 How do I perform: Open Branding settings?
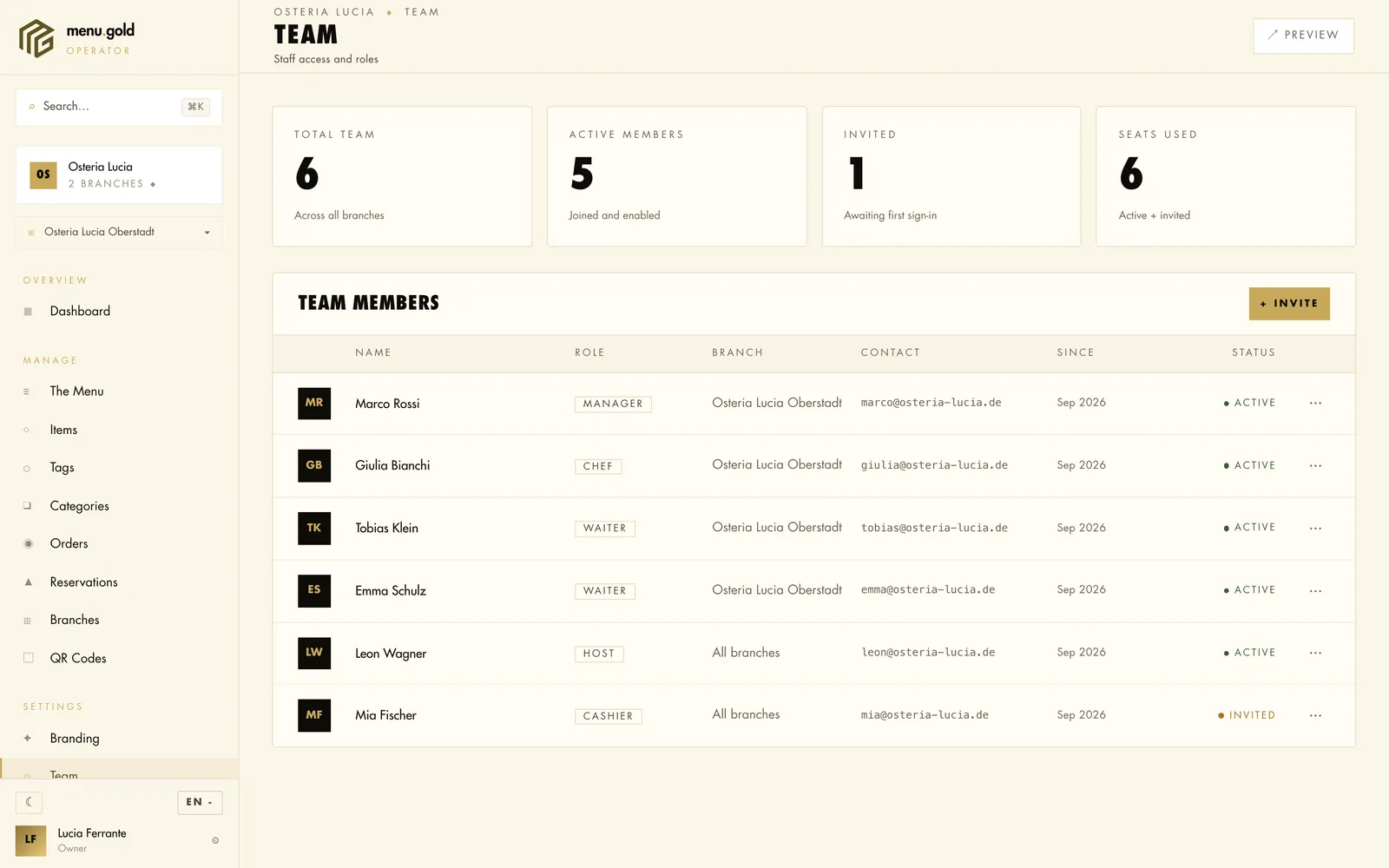click(x=119, y=739)
